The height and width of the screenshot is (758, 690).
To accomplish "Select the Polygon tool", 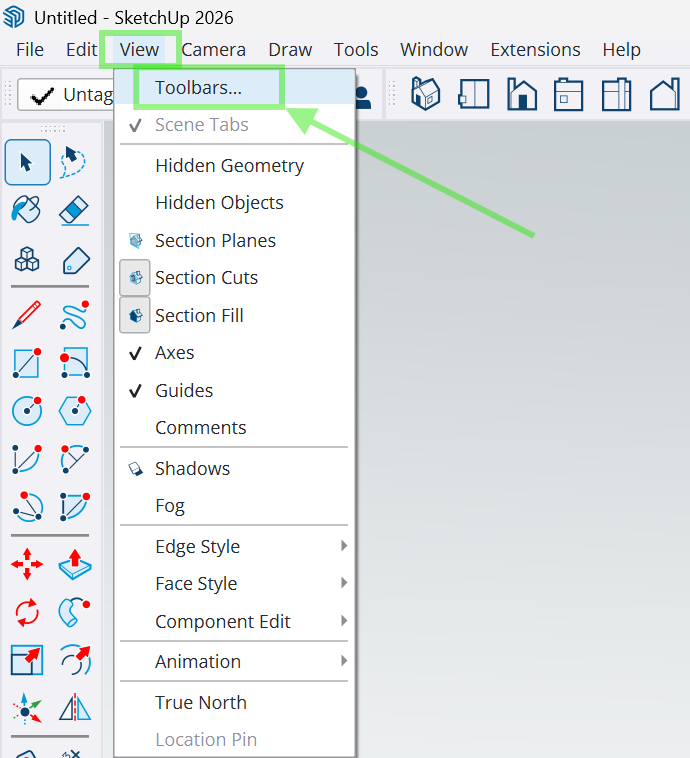I will pyautogui.click(x=75, y=411).
